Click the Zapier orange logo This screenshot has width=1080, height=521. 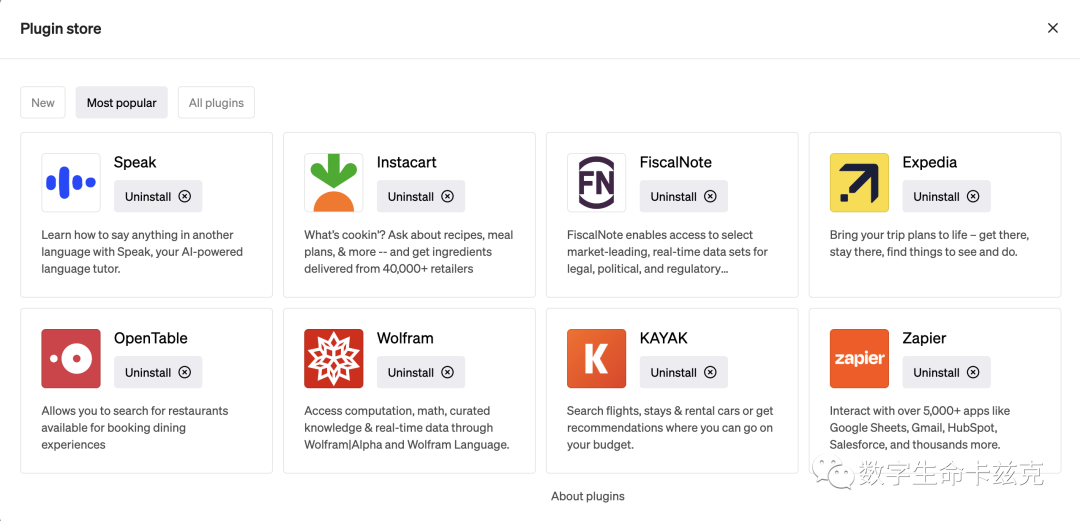pyautogui.click(x=860, y=358)
